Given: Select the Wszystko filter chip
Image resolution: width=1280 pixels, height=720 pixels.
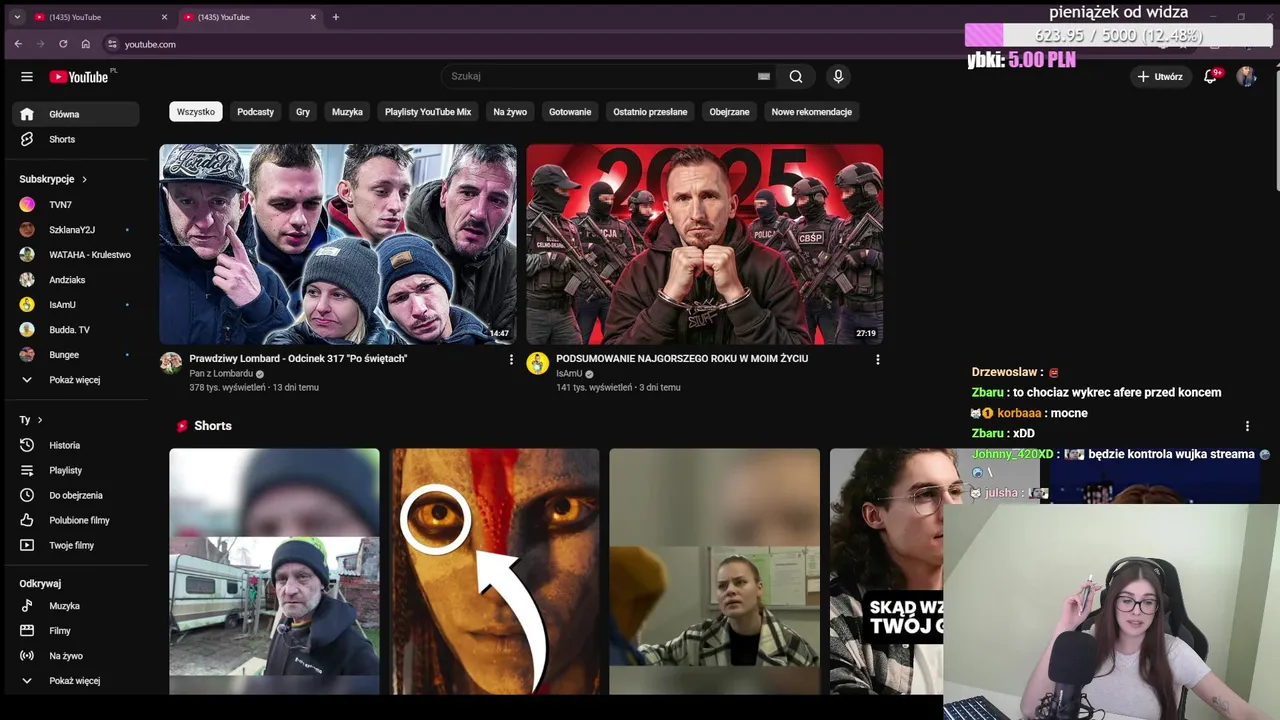Looking at the screenshot, I should (196, 112).
